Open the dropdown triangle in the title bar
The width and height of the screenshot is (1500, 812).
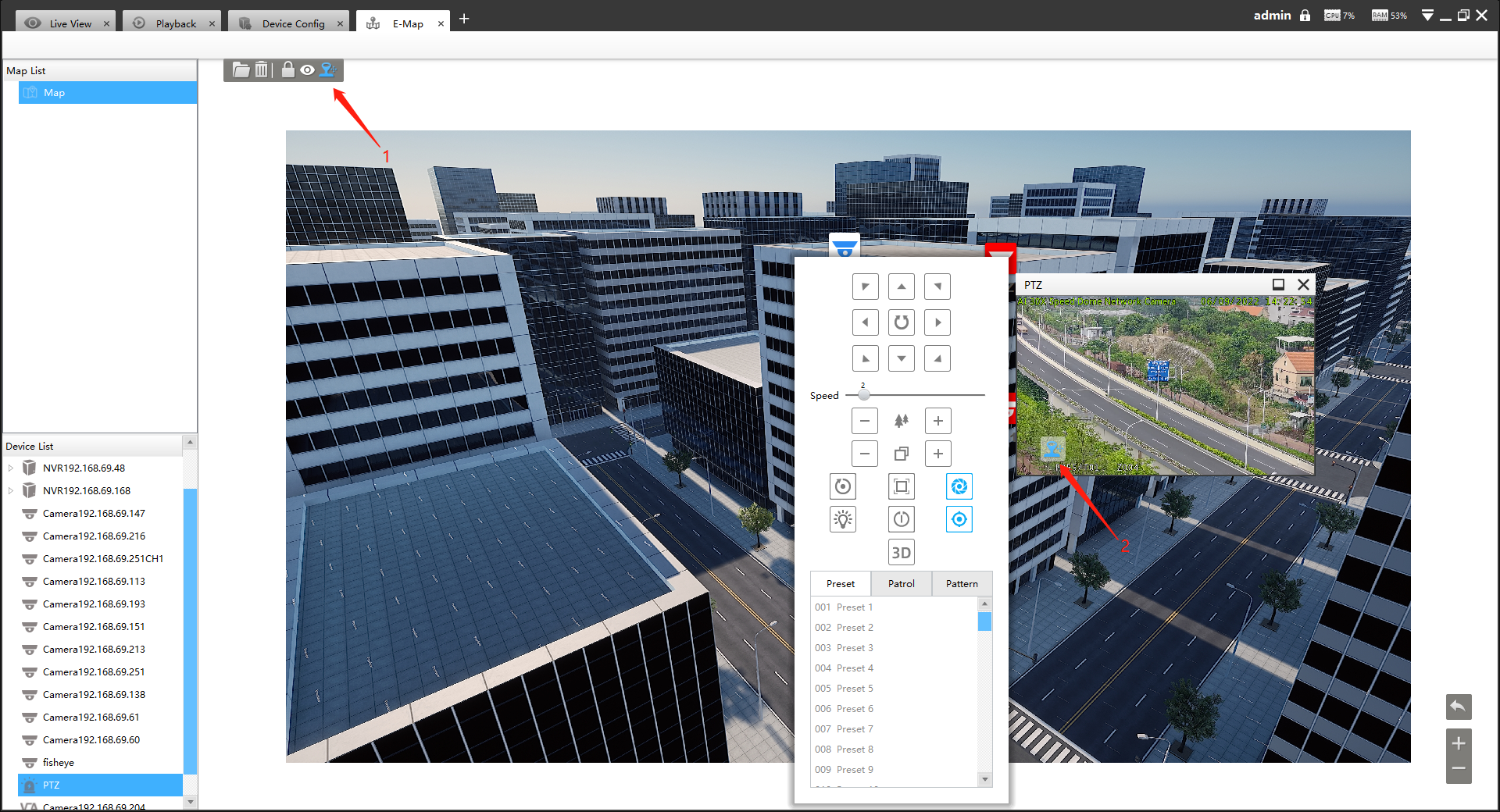point(1427,16)
